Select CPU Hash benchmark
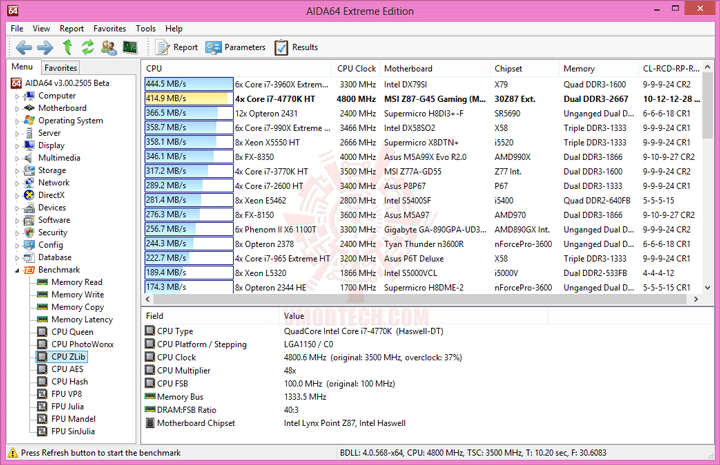This screenshot has width=720, height=465. [69, 381]
